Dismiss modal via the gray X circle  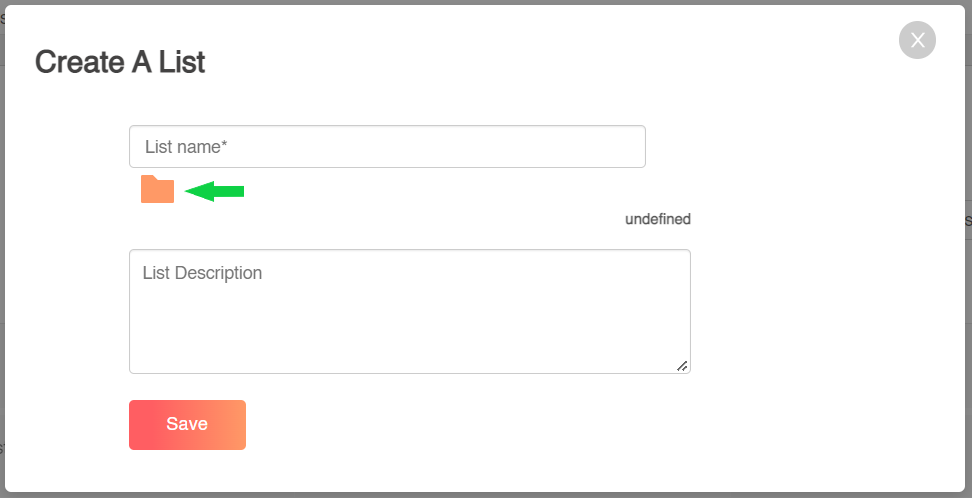point(917,40)
